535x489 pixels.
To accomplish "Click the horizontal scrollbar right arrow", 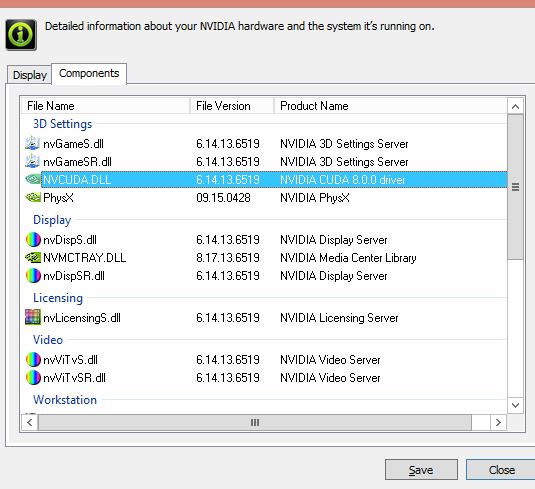I will [498, 422].
